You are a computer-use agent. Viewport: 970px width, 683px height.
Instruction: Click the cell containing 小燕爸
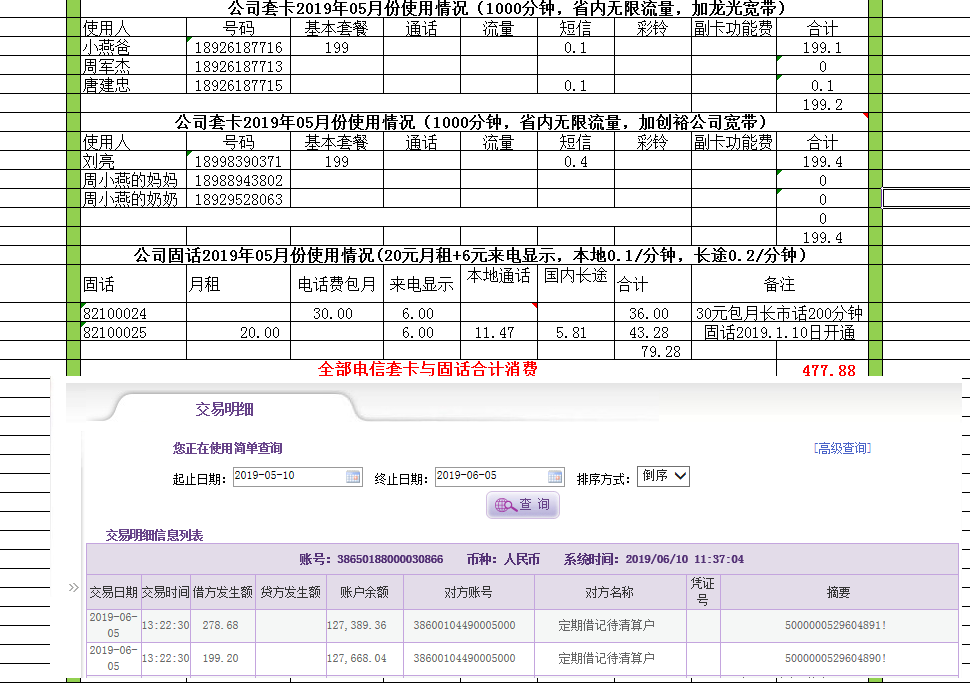pyautogui.click(x=133, y=48)
